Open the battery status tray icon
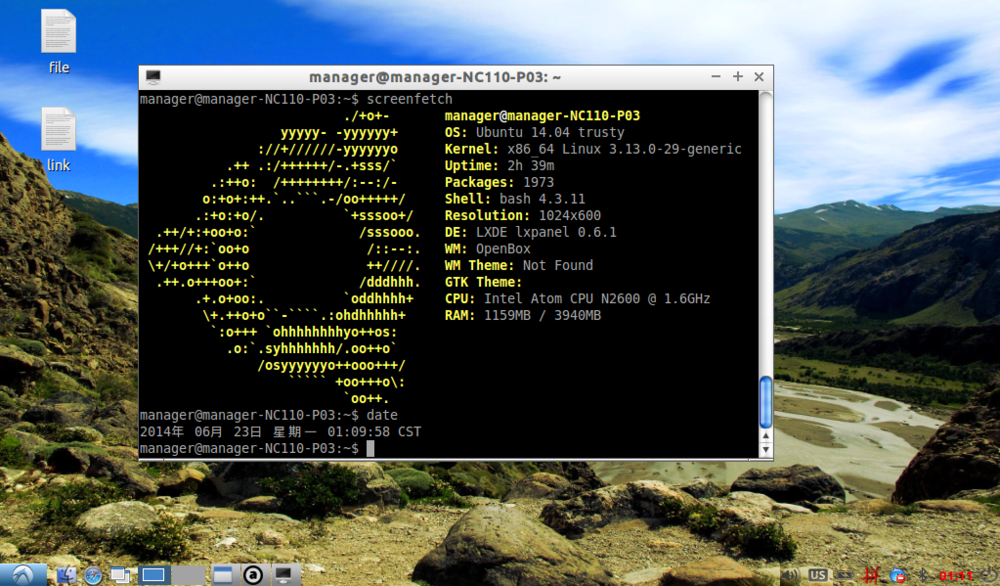The width and height of the screenshot is (1000, 586). (x=844, y=576)
